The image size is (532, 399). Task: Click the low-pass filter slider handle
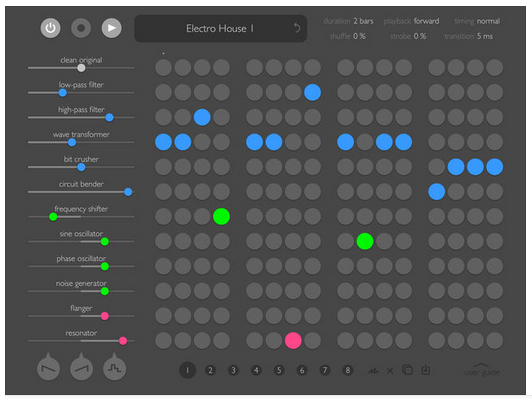pos(62,93)
